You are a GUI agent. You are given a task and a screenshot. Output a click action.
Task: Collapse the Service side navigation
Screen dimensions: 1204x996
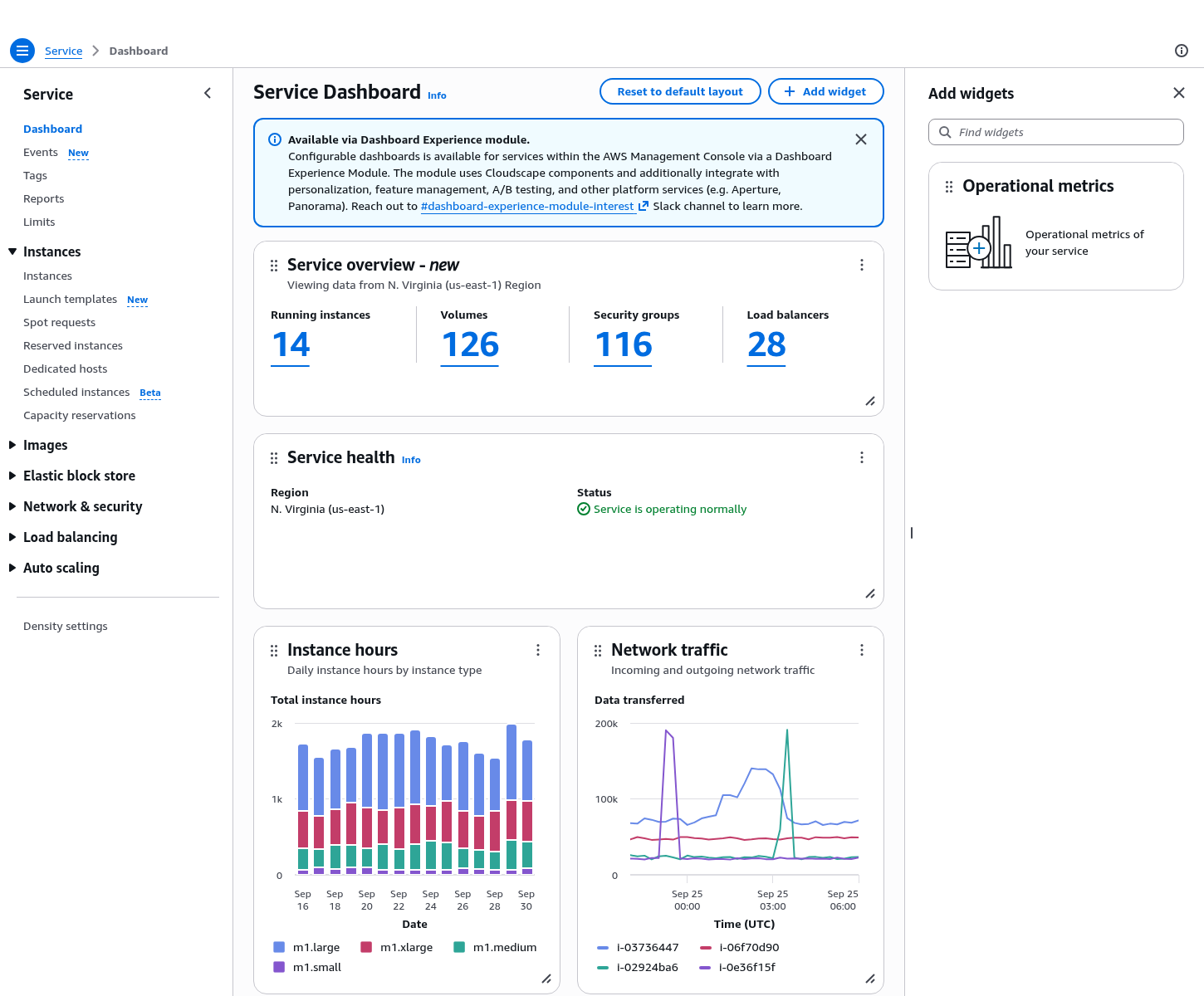(x=208, y=94)
